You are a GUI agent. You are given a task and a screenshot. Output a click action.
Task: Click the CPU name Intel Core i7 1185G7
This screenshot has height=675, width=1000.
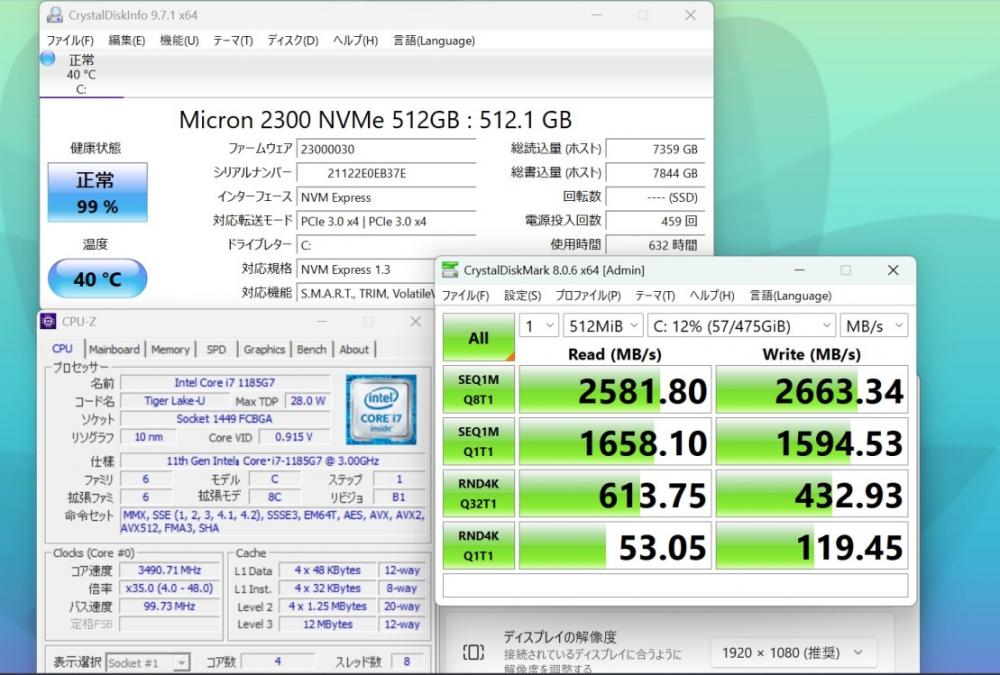pyautogui.click(x=224, y=383)
